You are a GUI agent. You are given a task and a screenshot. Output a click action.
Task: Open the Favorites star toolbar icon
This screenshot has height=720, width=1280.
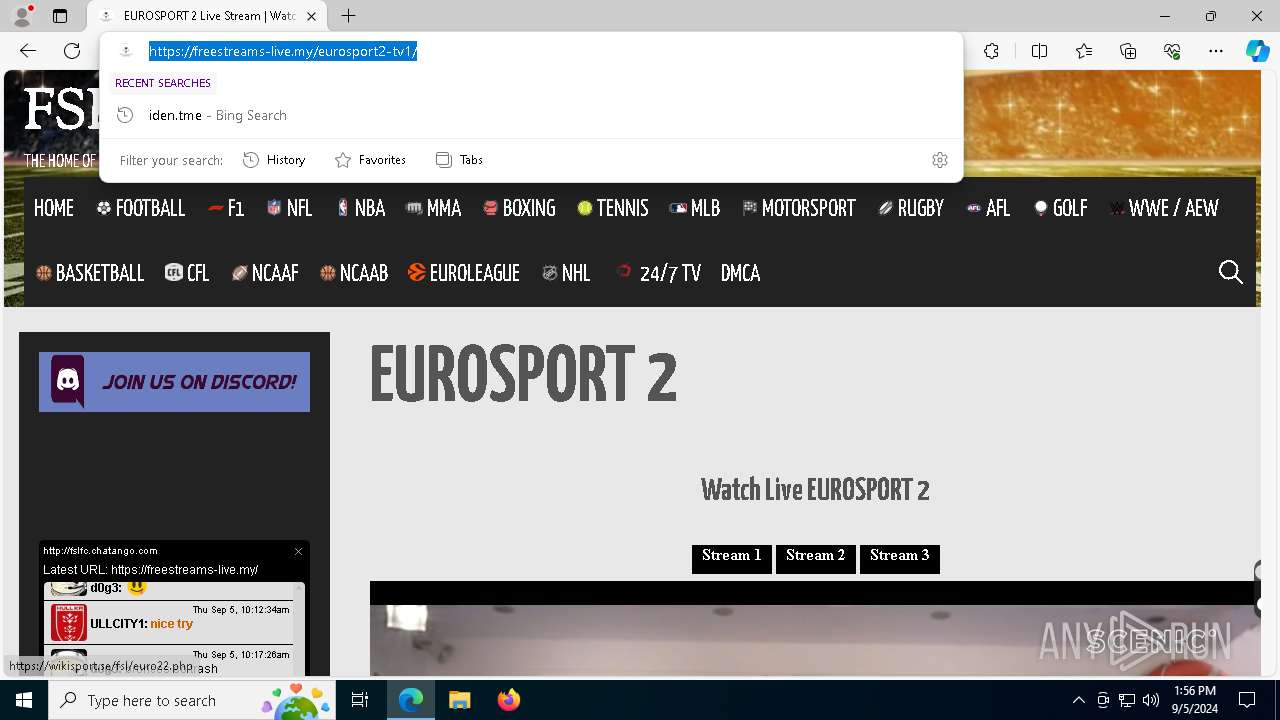point(1084,51)
